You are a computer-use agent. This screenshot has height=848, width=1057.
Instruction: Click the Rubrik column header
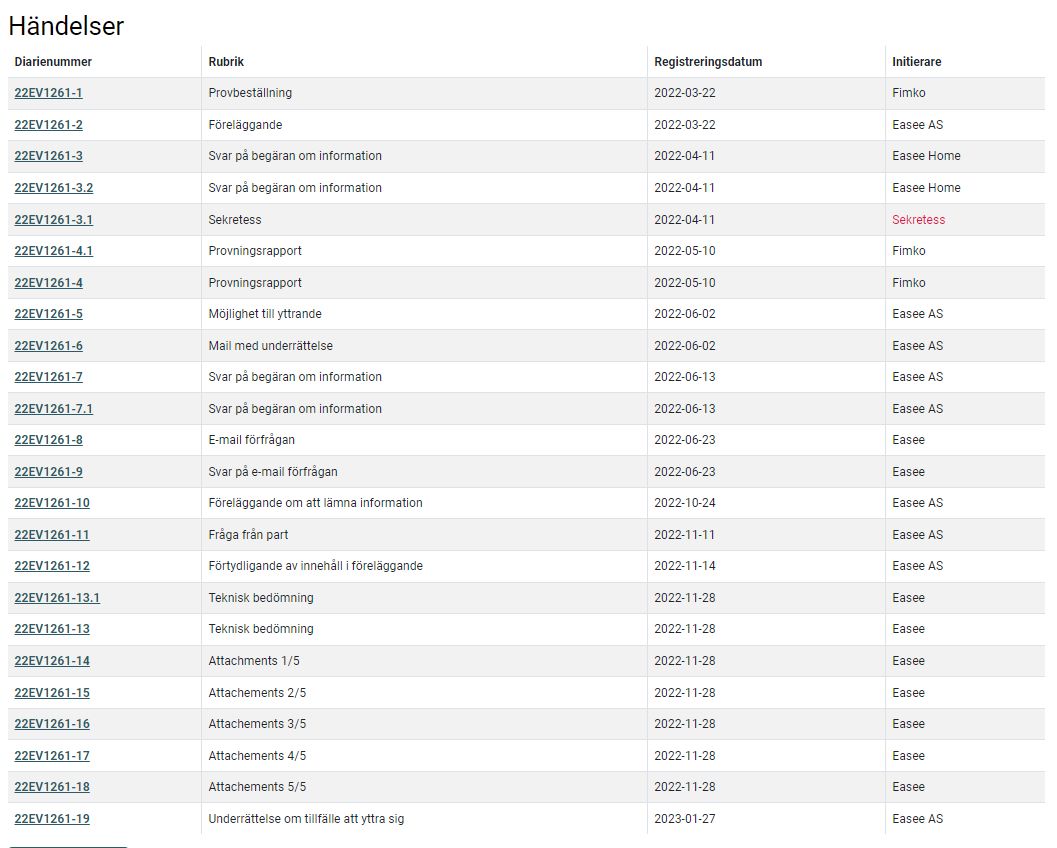tap(226, 62)
